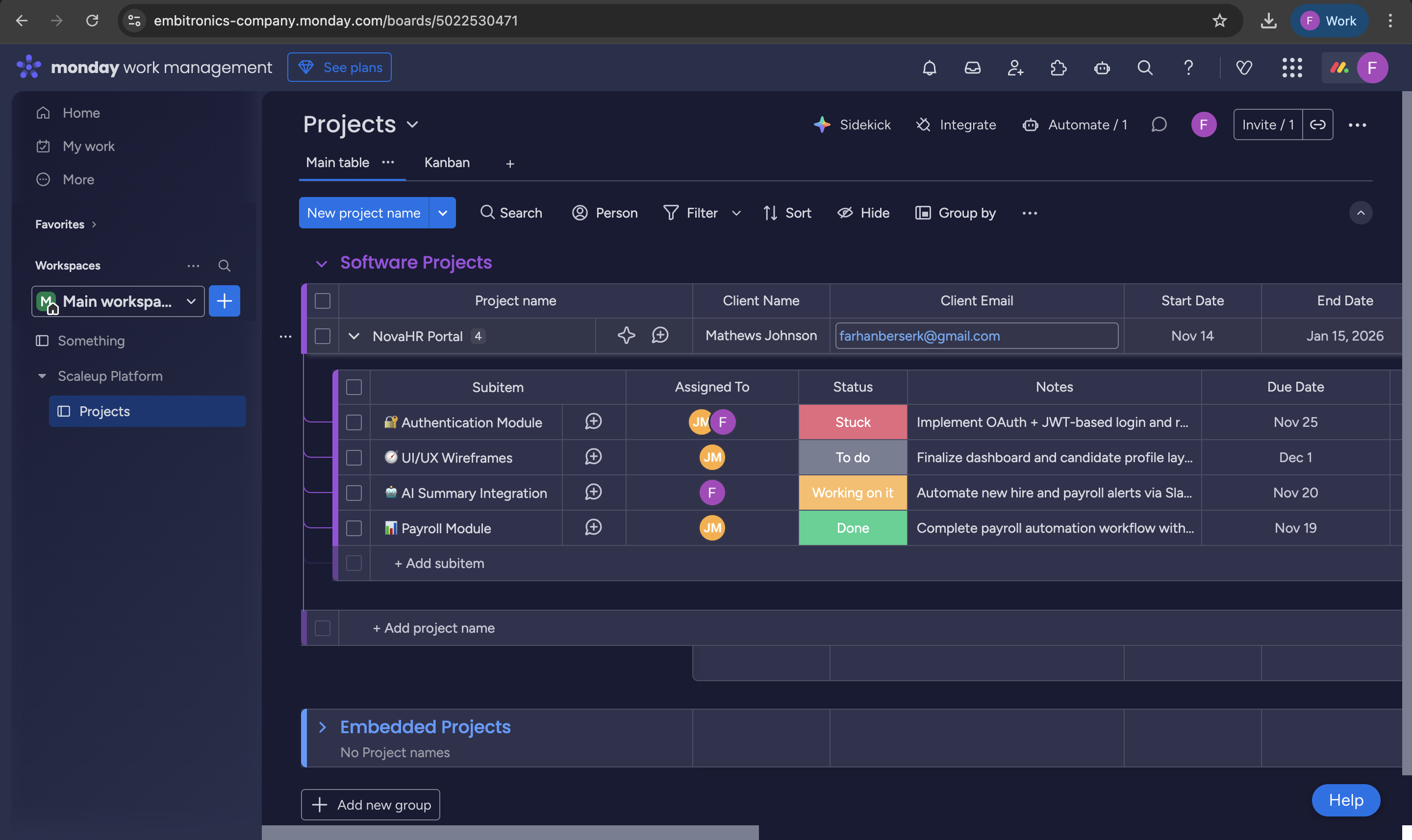
Task: Open the notifications bell
Action: [x=929, y=68]
